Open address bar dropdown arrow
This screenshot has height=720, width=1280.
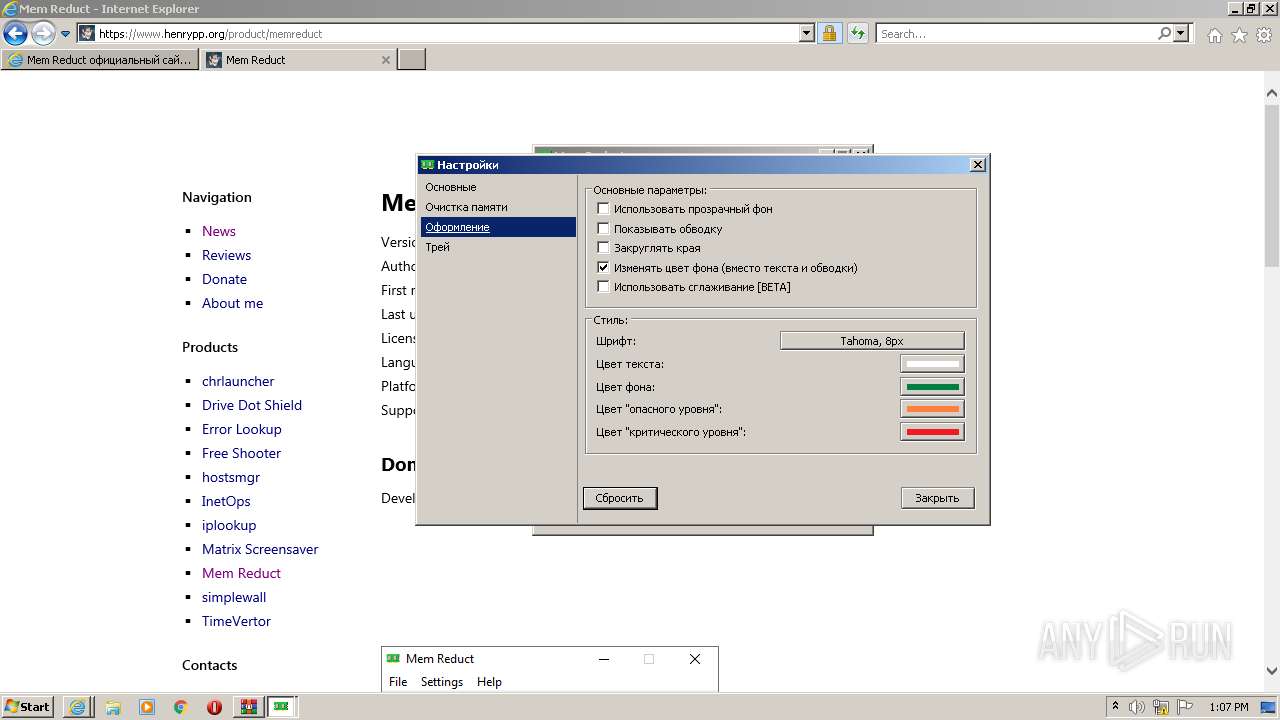807,34
